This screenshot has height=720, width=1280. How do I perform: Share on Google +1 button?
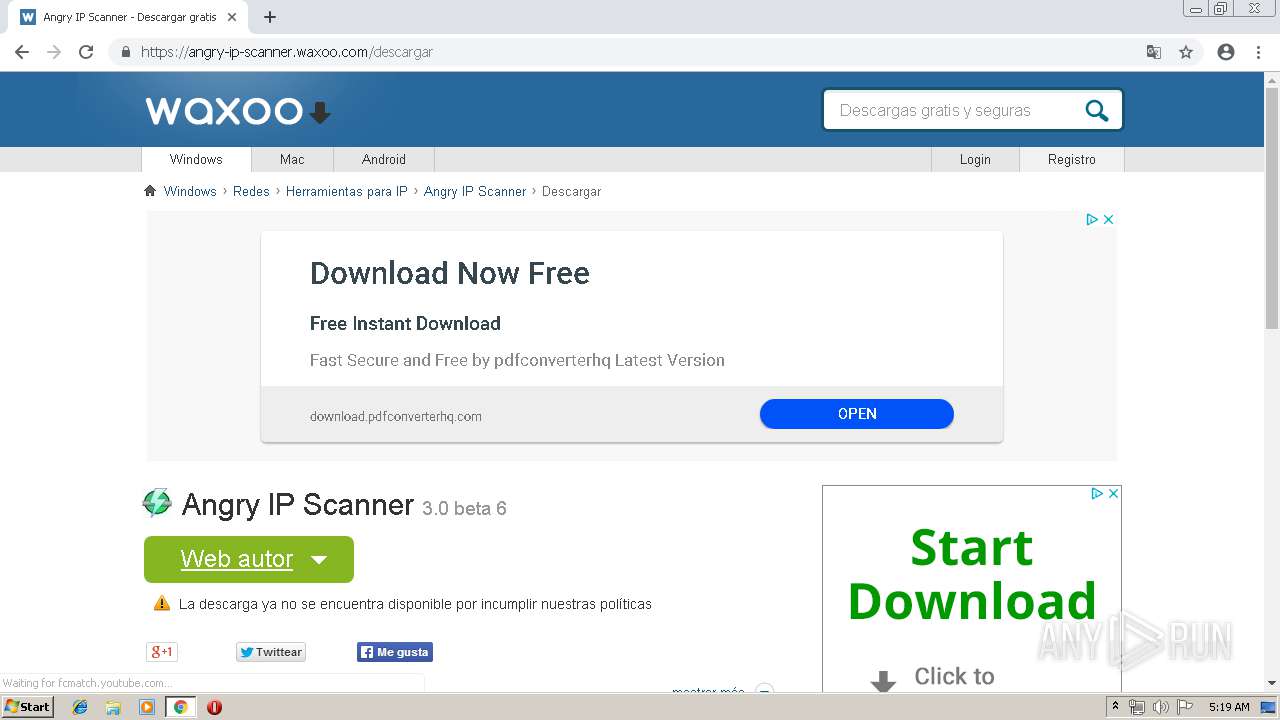pyautogui.click(x=162, y=652)
